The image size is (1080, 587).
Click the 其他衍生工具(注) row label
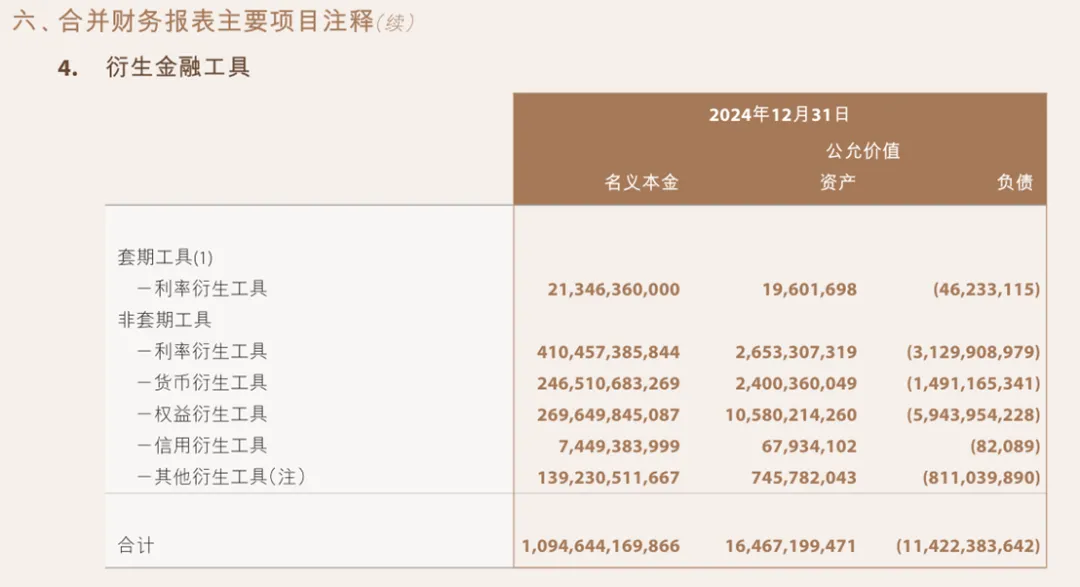click(221, 477)
